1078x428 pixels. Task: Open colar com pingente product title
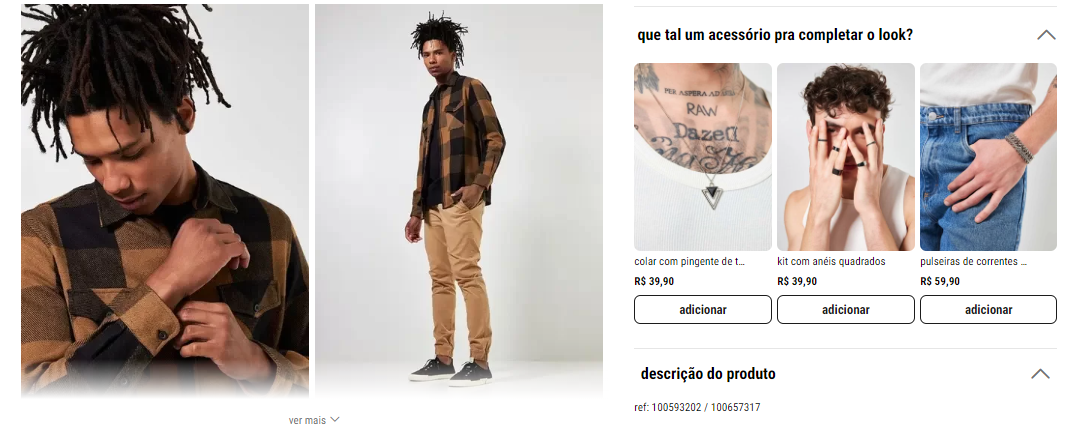(x=690, y=262)
